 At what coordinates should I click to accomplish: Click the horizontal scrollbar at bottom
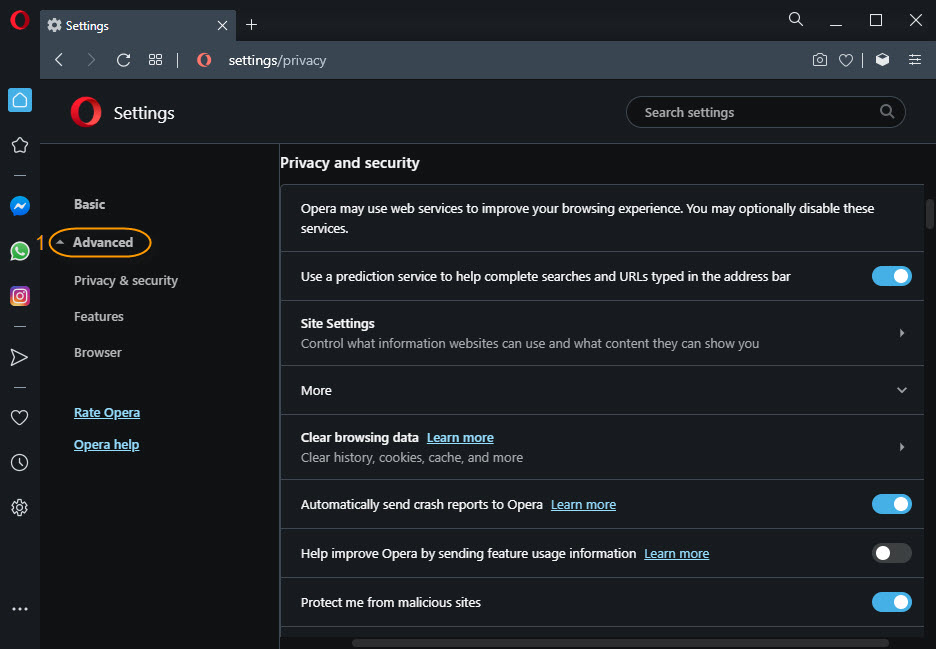[x=620, y=643]
